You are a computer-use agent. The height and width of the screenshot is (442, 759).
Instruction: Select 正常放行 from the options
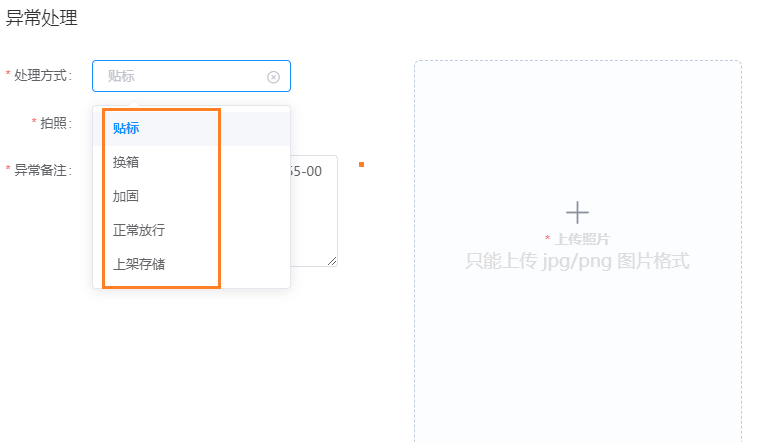coord(192,230)
